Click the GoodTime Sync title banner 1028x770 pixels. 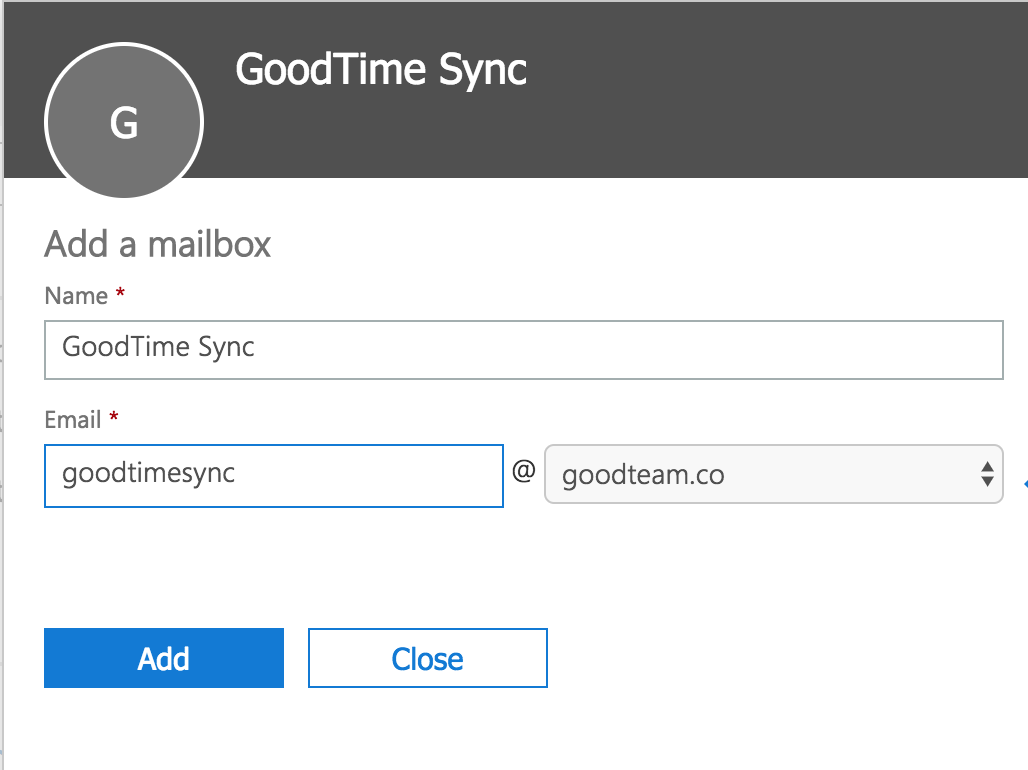381,70
